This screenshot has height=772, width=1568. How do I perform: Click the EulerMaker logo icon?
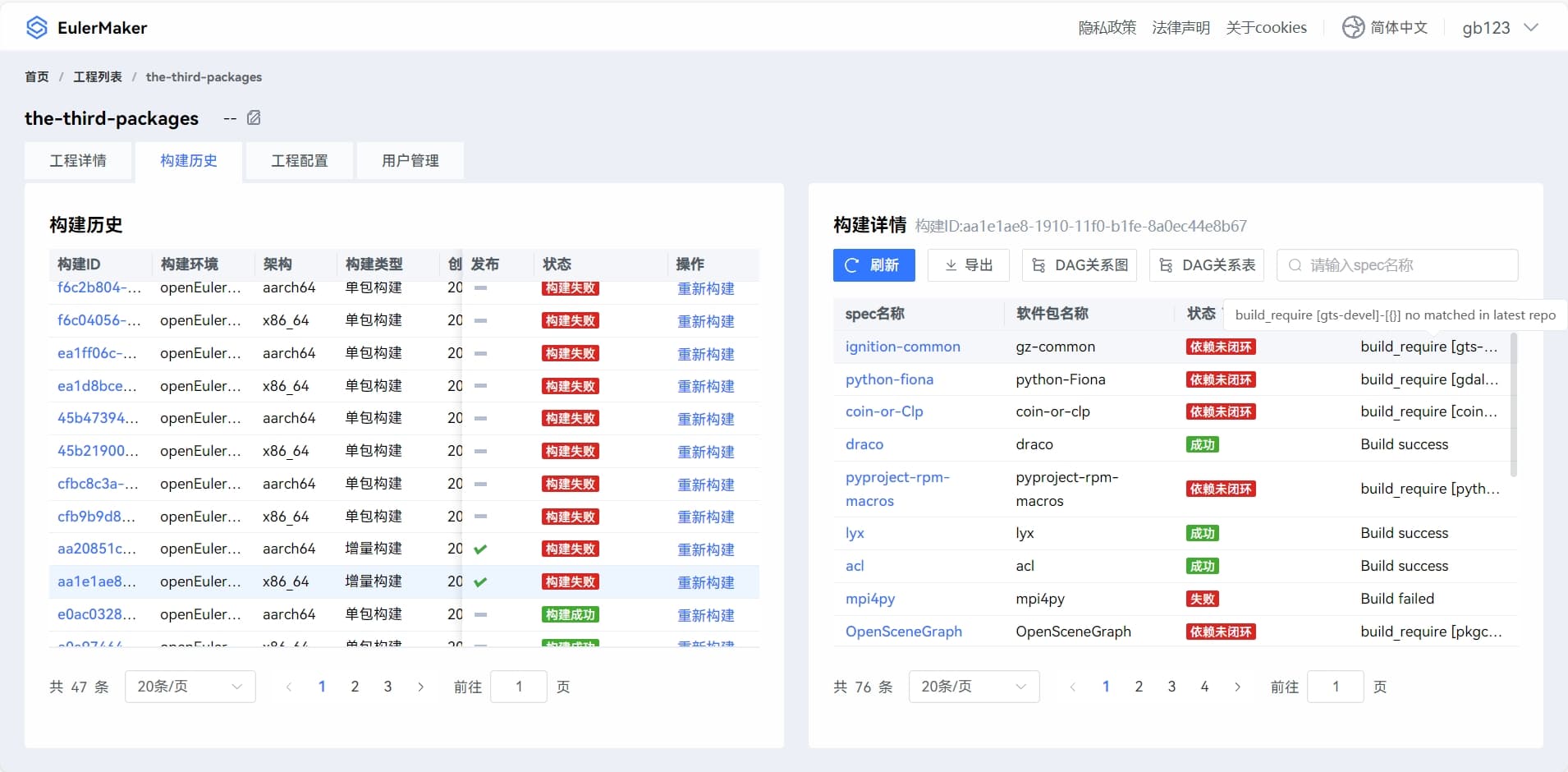click(37, 28)
